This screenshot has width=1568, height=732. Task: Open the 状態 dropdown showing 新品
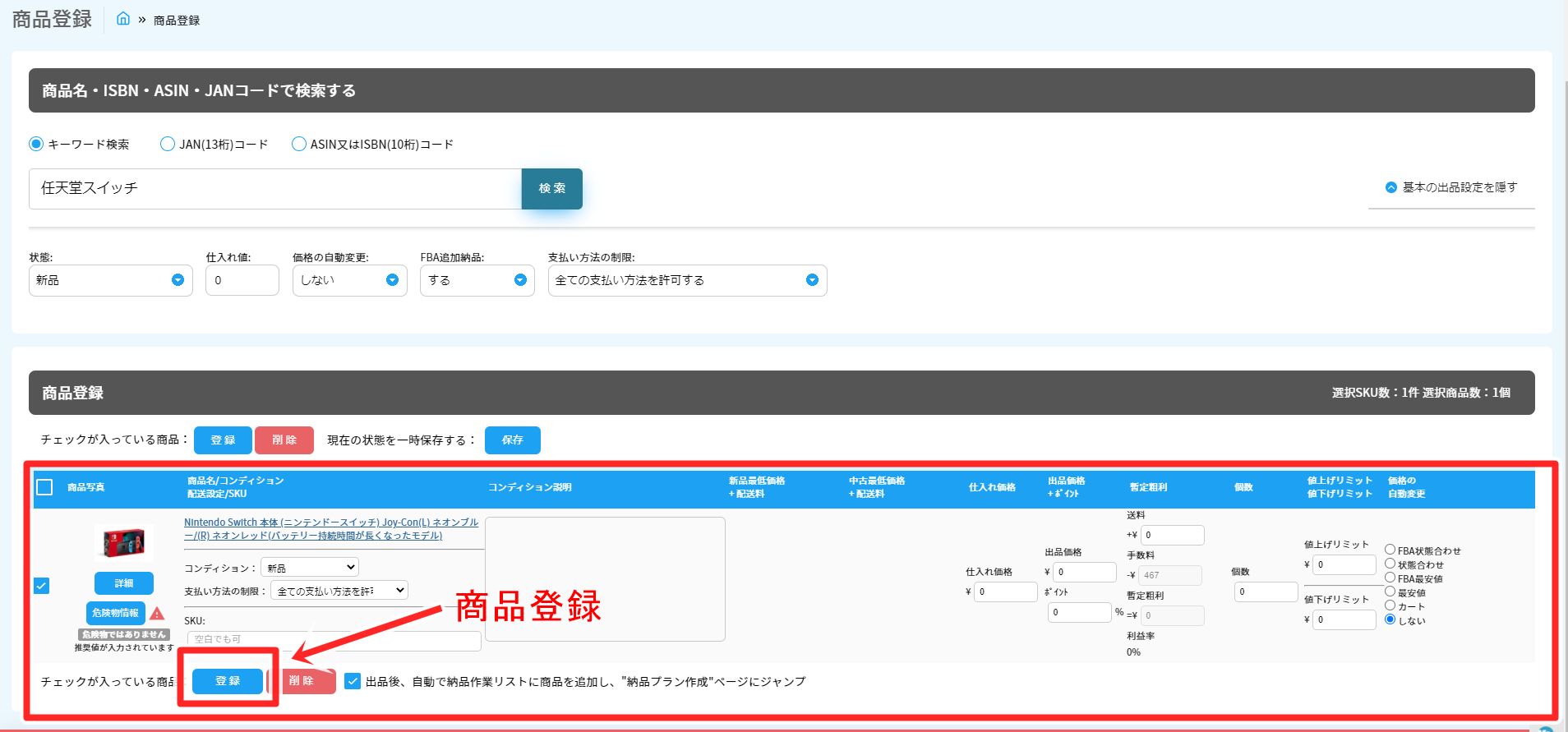[x=110, y=280]
